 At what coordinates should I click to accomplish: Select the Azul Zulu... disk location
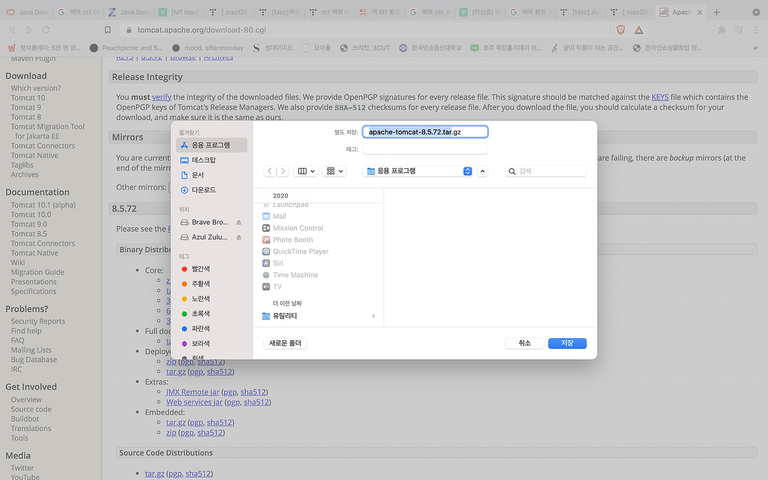205,237
